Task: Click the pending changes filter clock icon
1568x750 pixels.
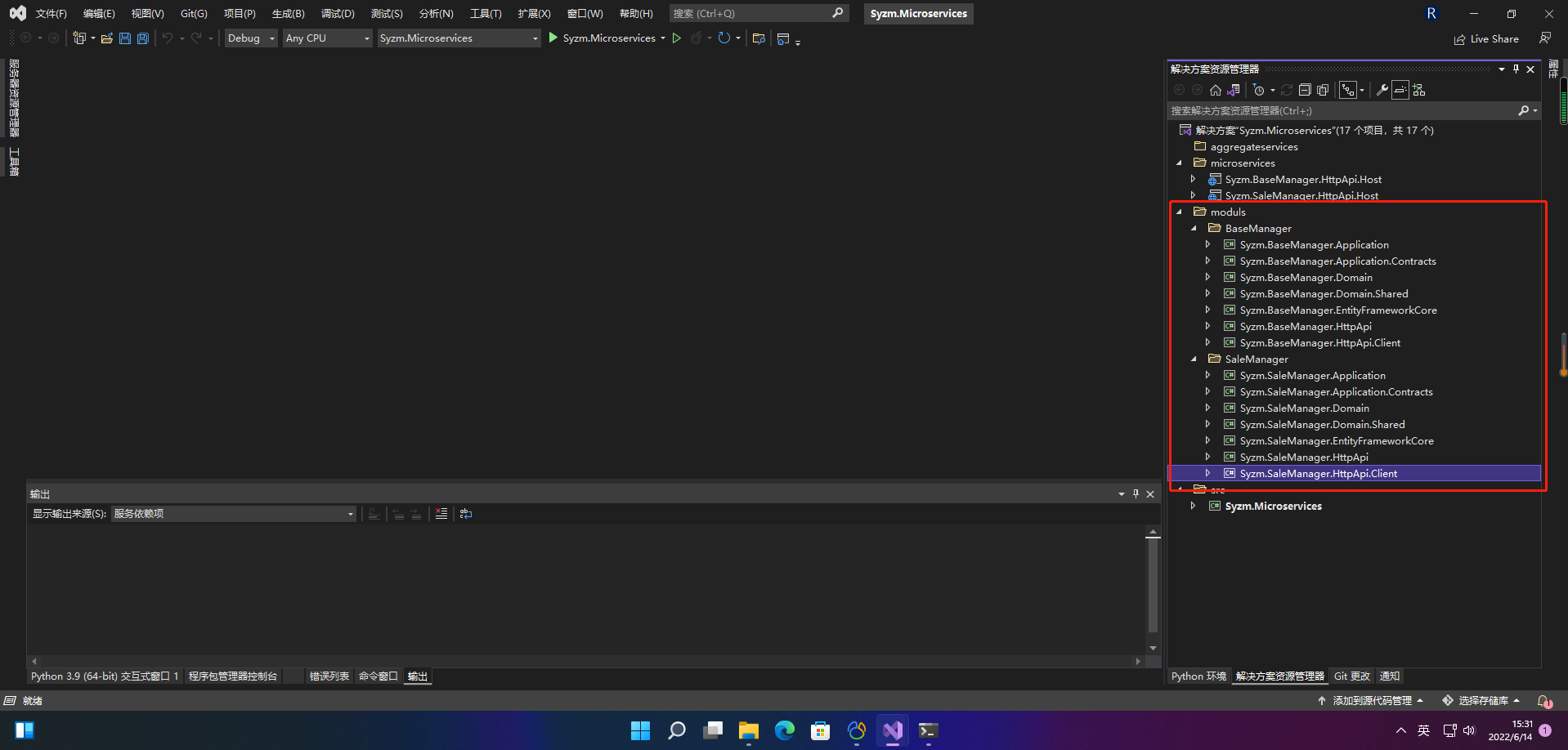Action: (x=1259, y=90)
